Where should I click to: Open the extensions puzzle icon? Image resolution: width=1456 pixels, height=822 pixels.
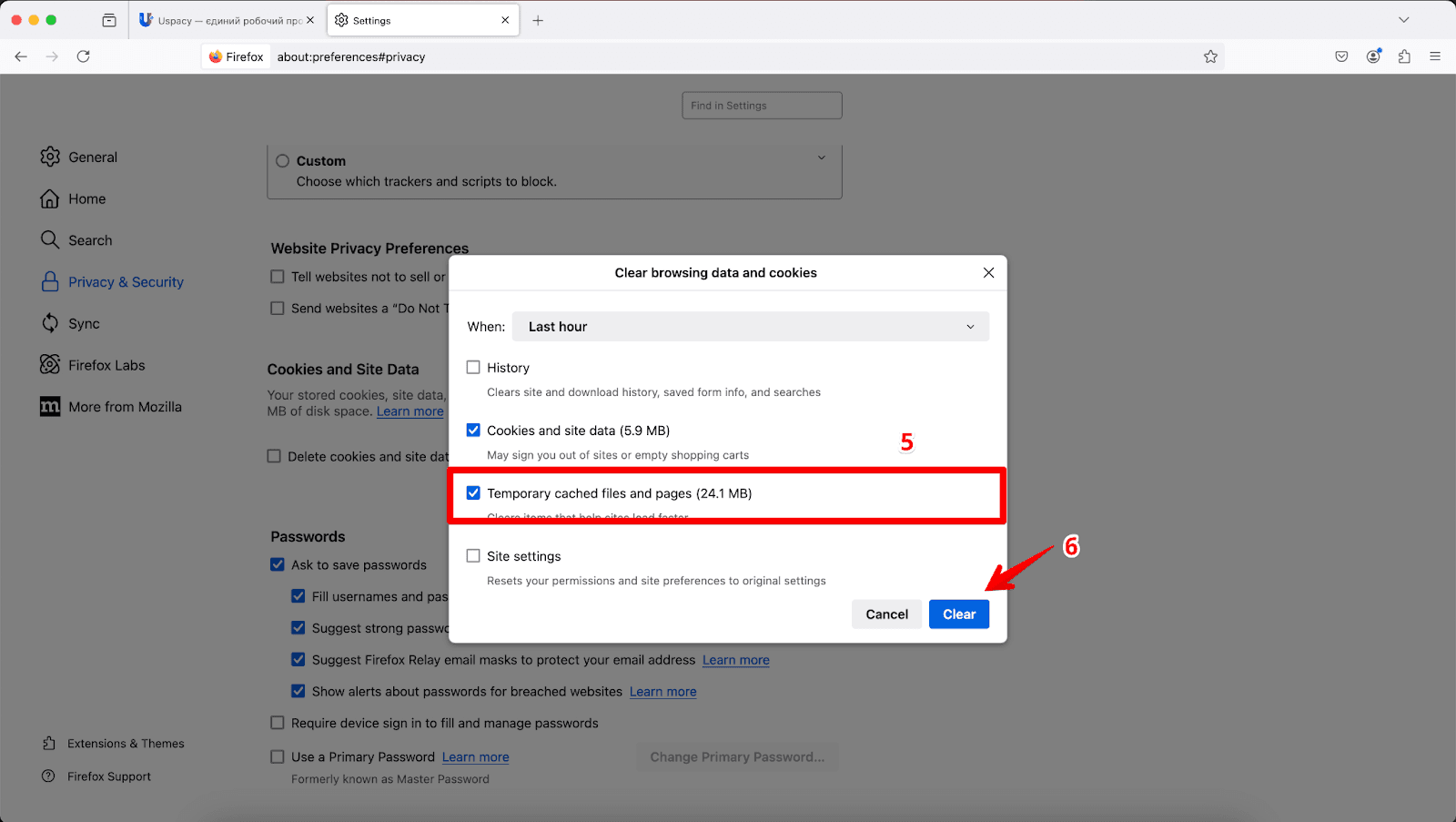coord(1404,56)
